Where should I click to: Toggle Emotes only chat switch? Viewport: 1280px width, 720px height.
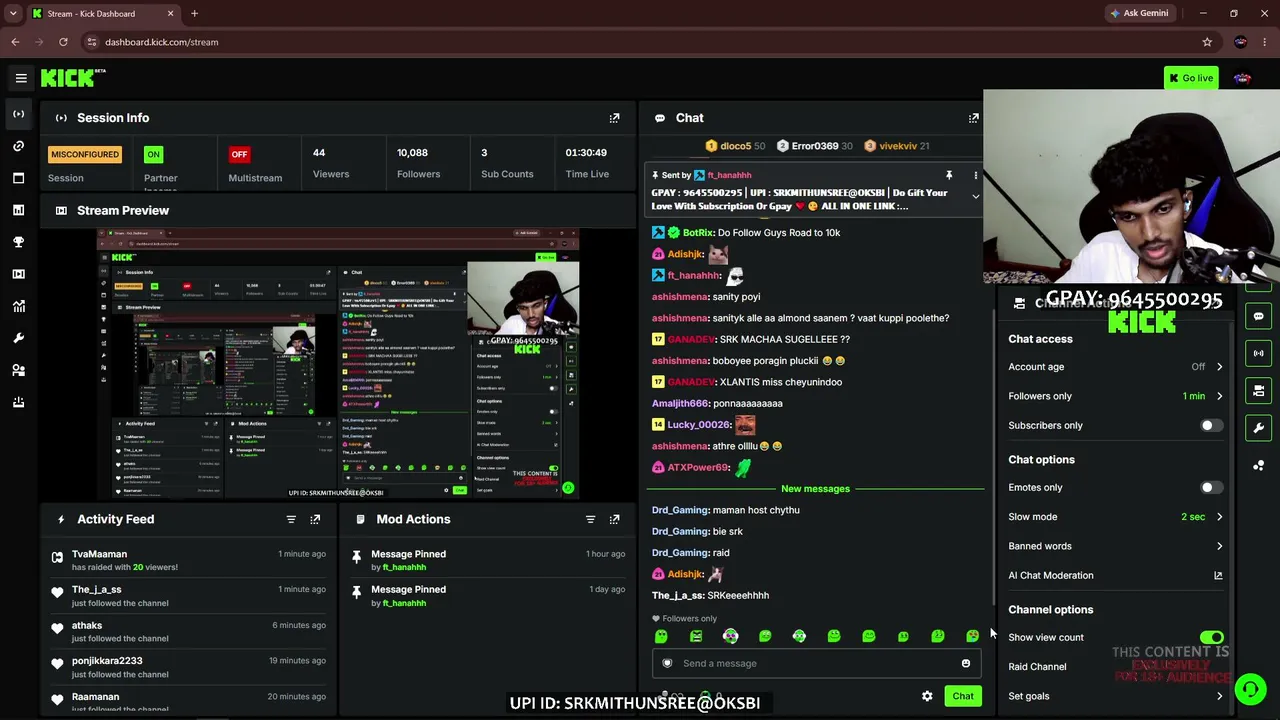click(x=1211, y=487)
